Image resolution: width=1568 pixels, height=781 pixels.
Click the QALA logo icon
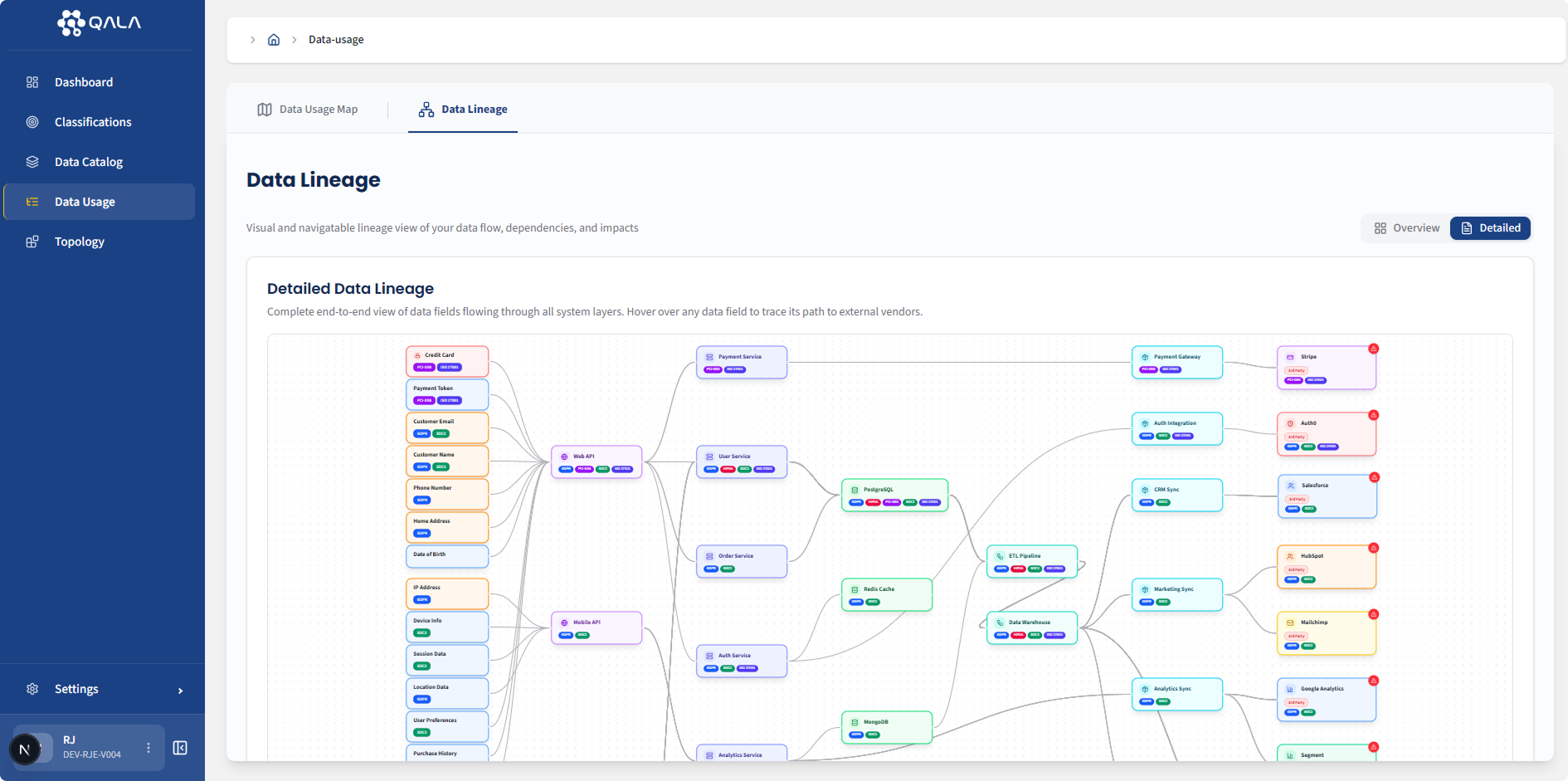[70, 23]
